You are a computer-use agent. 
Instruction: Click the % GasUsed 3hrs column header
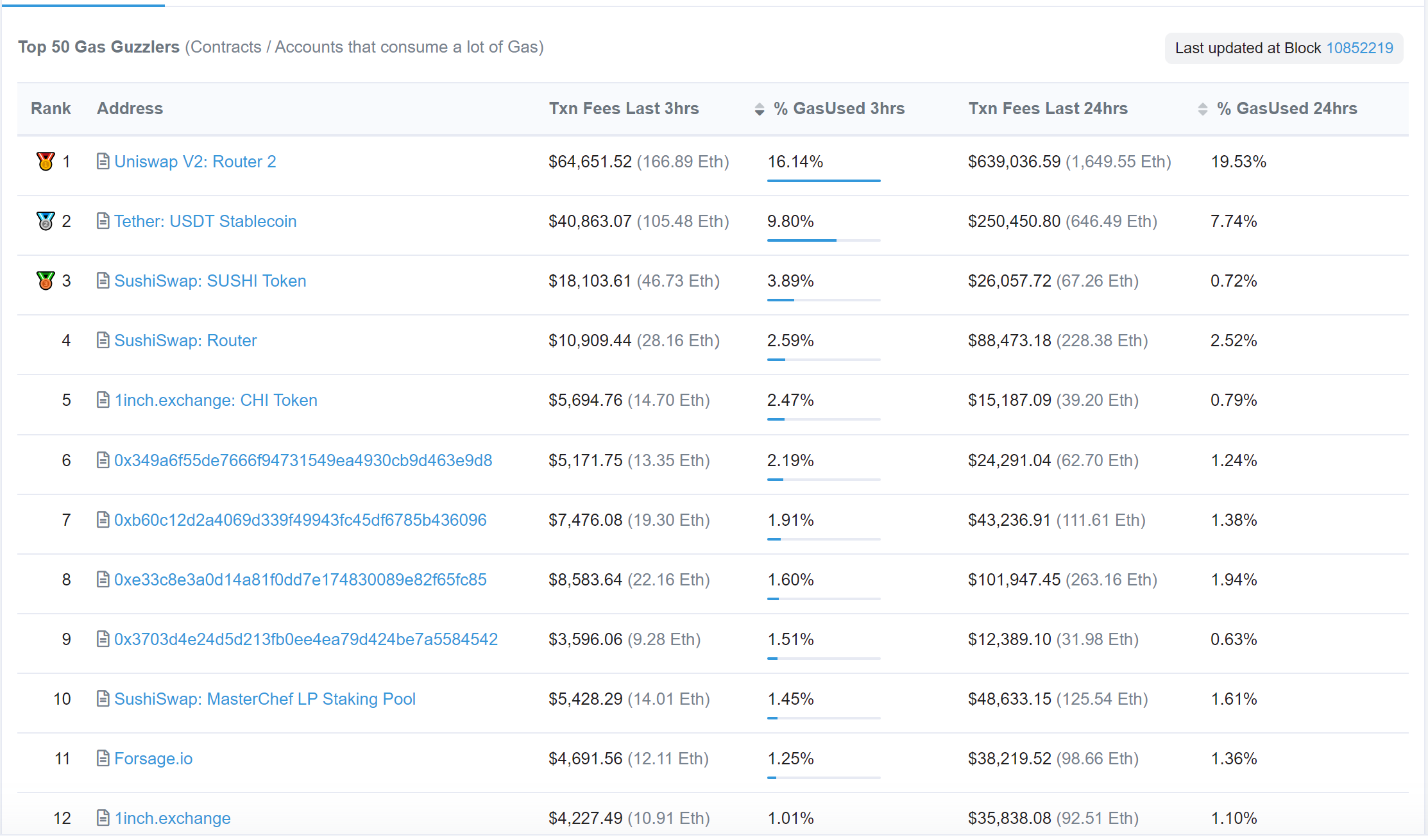pos(838,108)
